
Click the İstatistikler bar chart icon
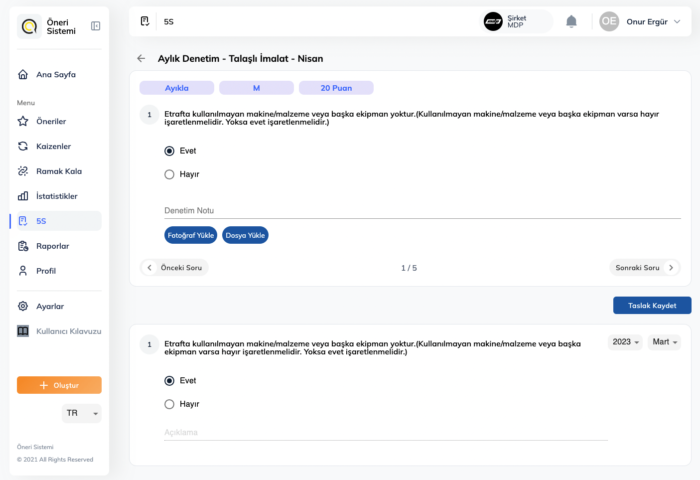(x=23, y=196)
